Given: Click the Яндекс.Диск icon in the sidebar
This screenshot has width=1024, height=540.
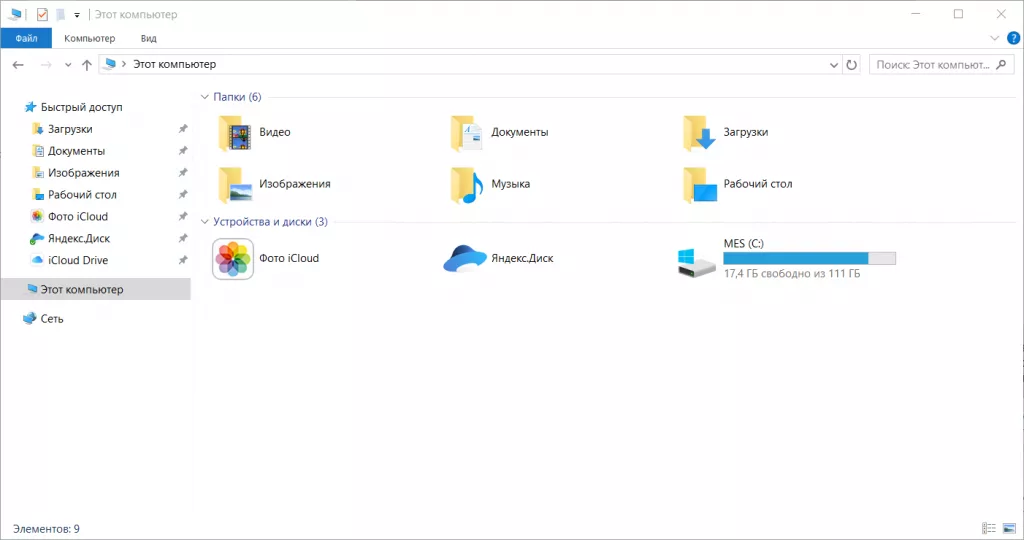Looking at the screenshot, I should [x=37, y=238].
